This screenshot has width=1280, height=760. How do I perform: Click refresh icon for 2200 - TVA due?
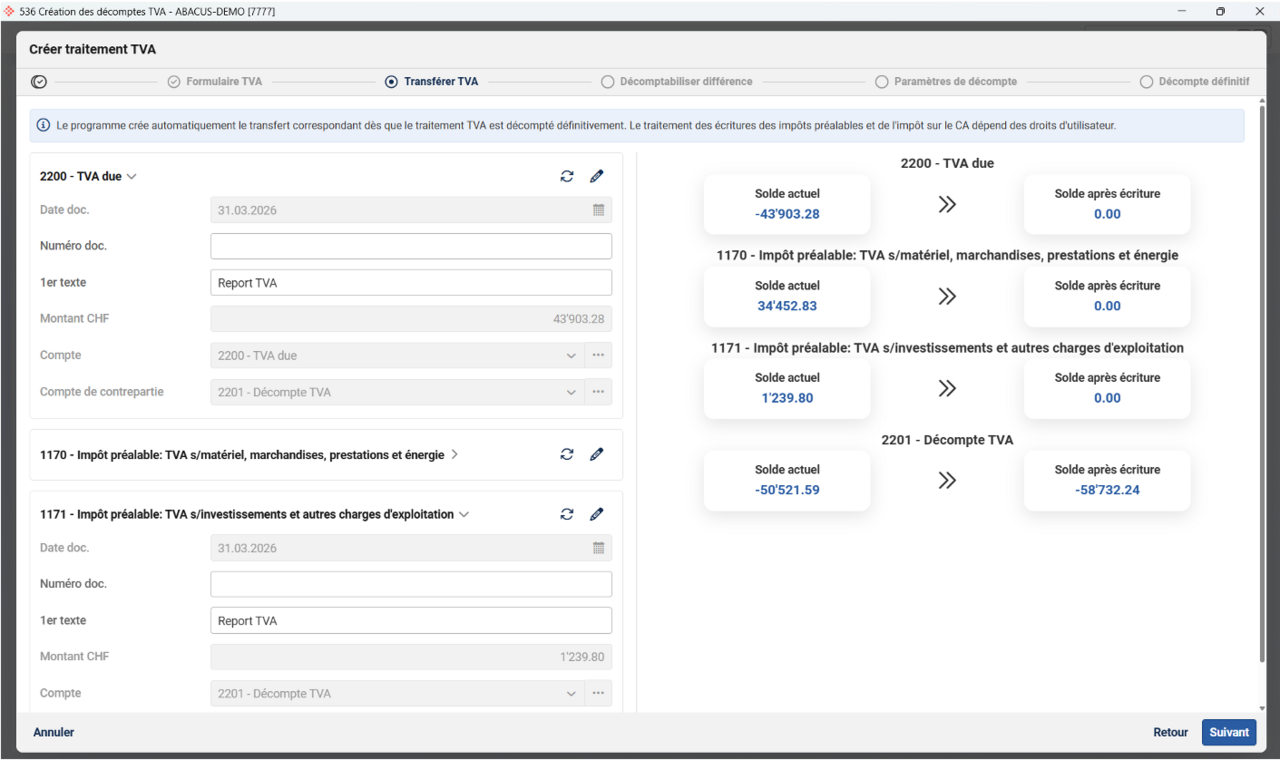tap(567, 176)
